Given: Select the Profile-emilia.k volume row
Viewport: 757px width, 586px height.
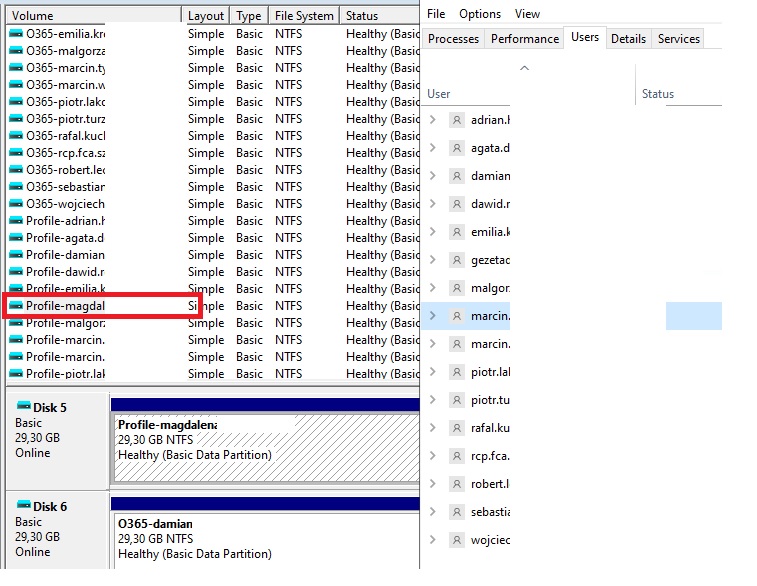Looking at the screenshot, I should coord(213,289).
